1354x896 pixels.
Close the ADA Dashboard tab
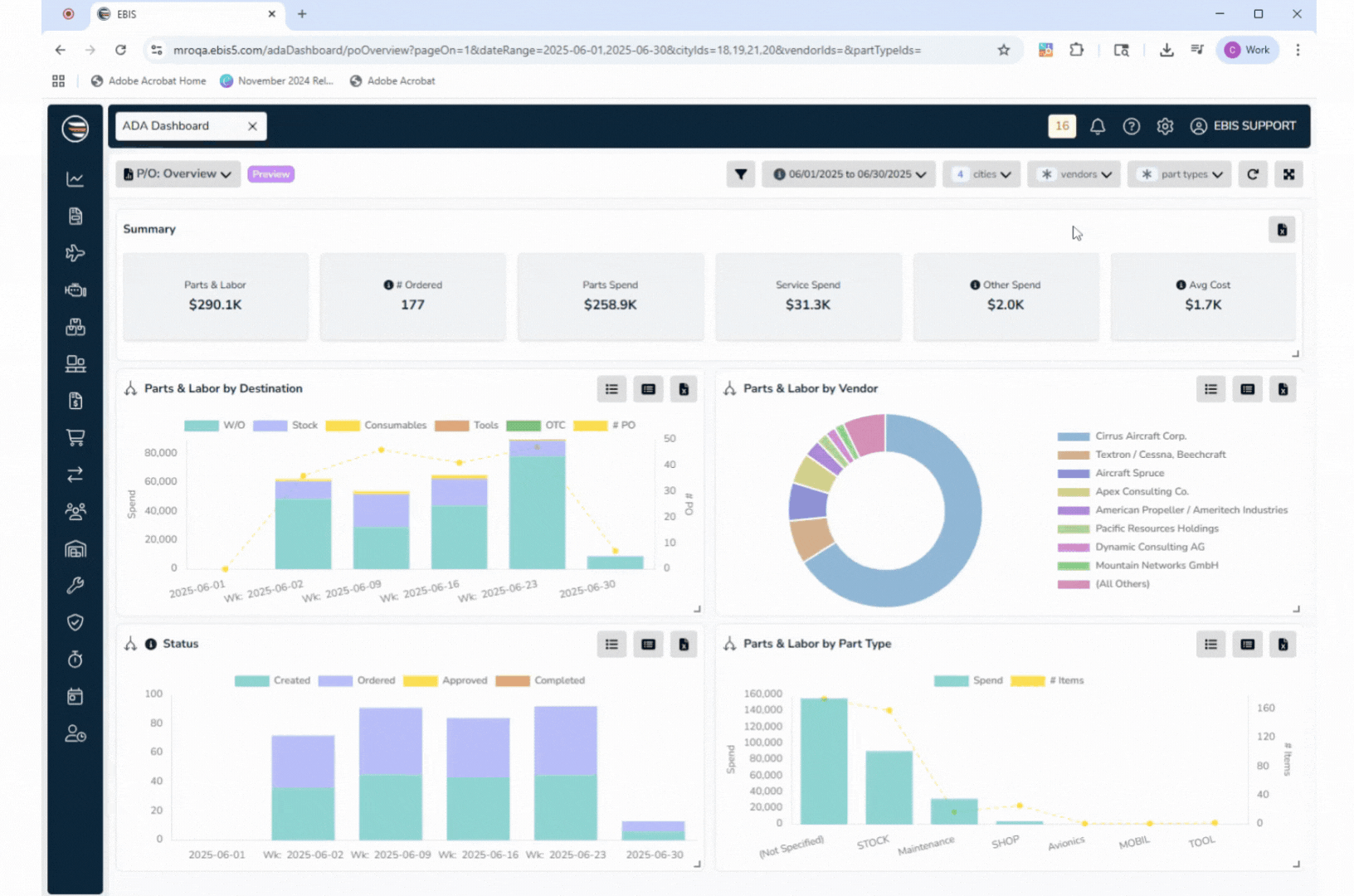pos(252,126)
